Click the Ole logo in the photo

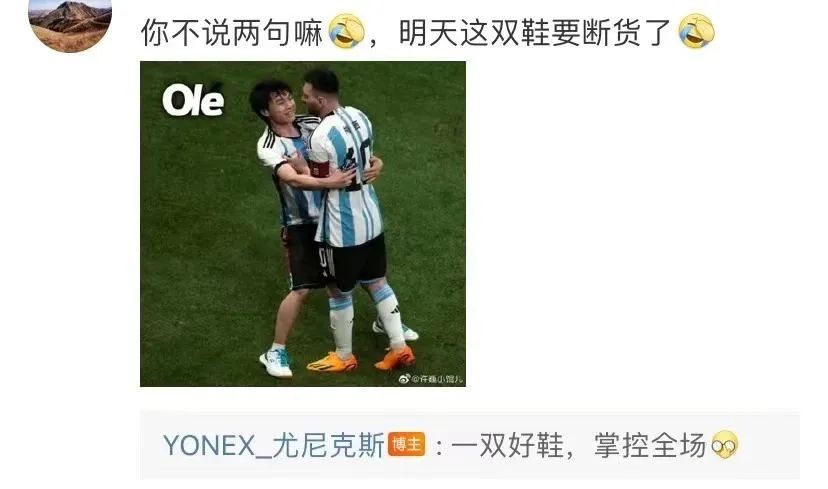(x=193, y=100)
